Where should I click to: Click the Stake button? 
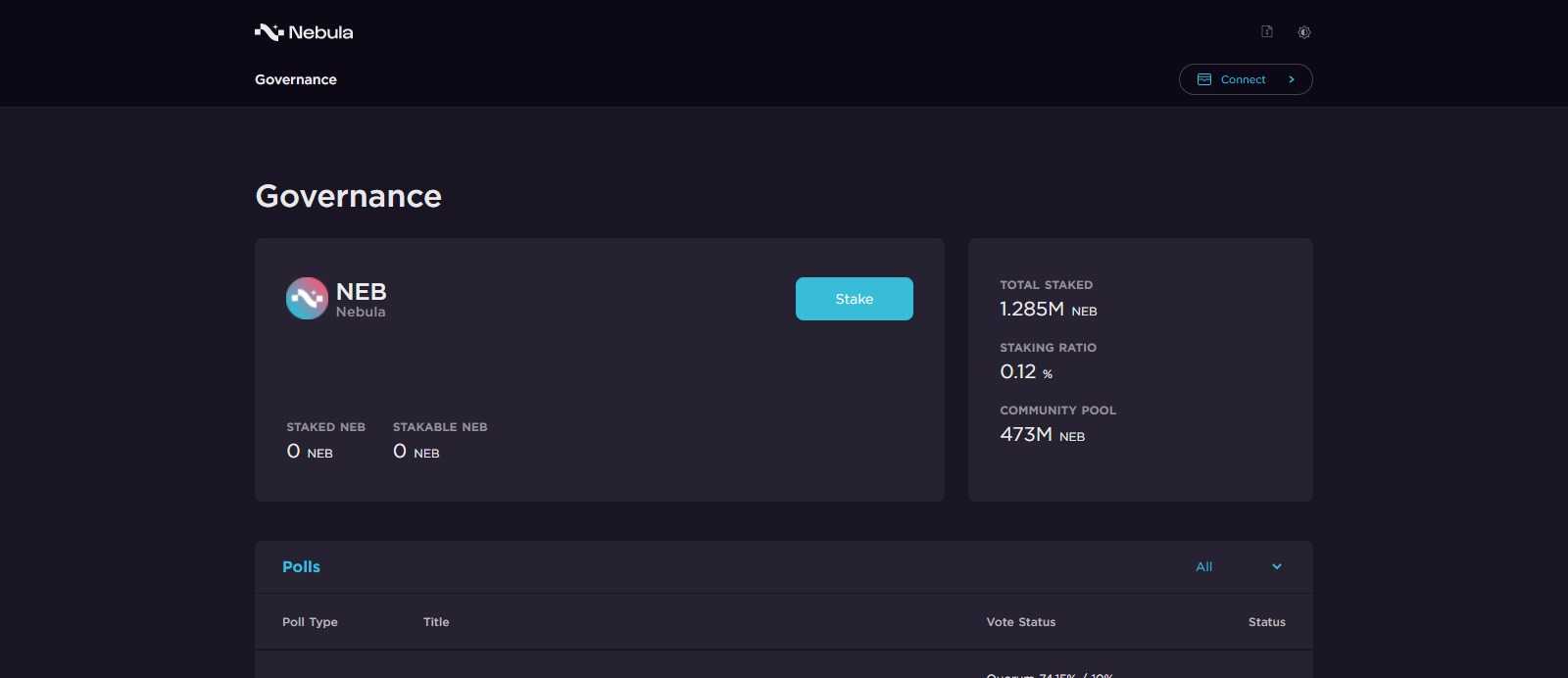pyautogui.click(x=855, y=299)
